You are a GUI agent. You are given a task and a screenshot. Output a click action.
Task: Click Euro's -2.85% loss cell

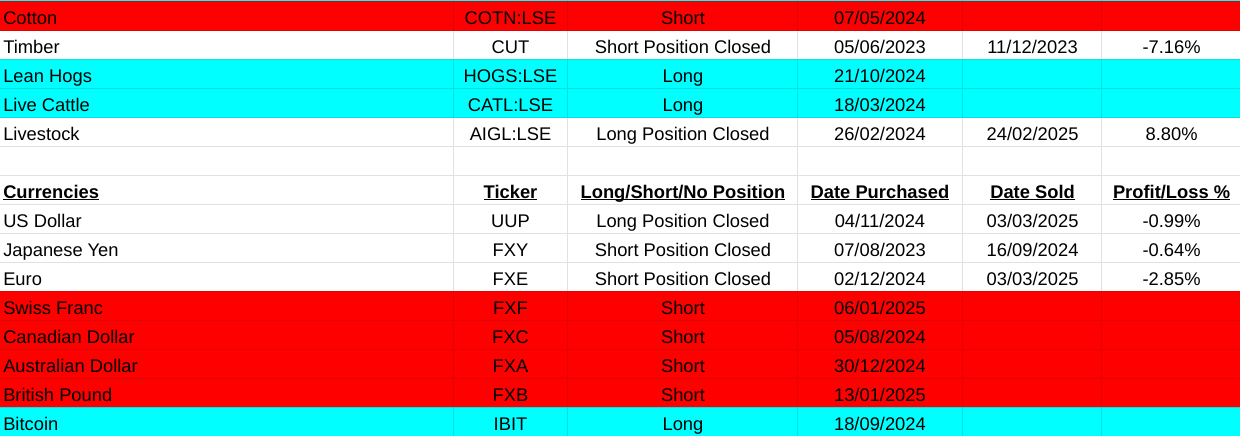pos(1171,279)
